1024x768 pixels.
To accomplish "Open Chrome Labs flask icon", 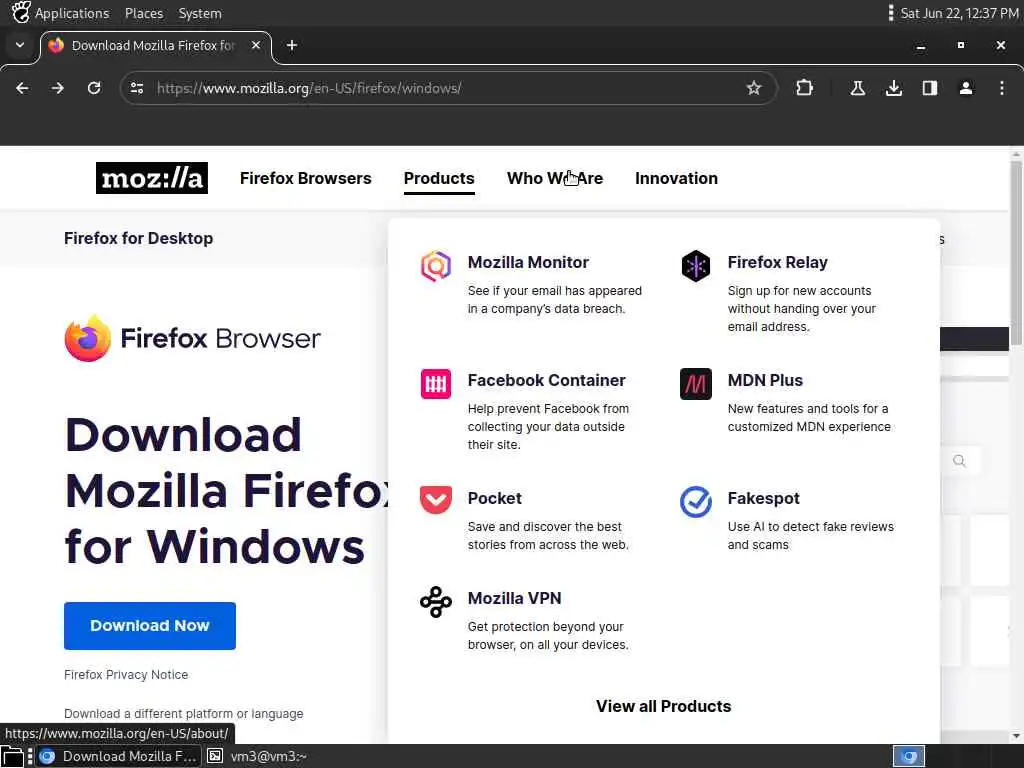I will click(857, 88).
